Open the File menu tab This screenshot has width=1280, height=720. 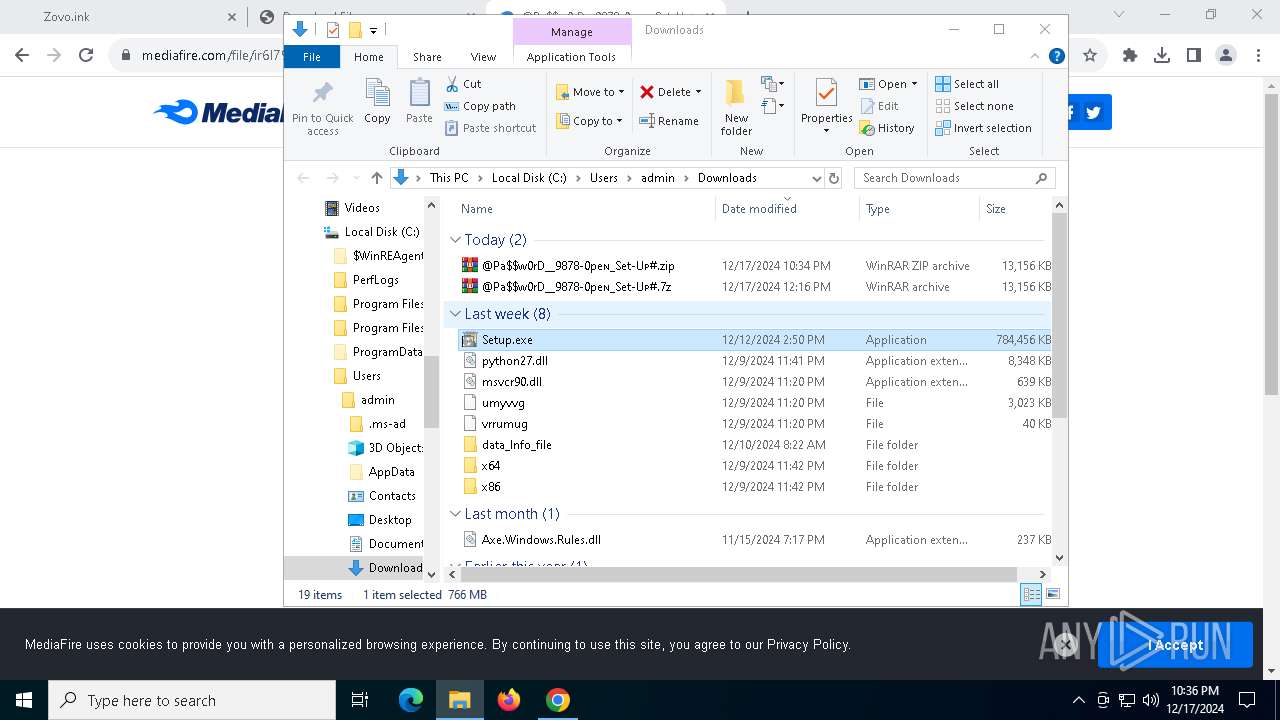click(x=312, y=57)
